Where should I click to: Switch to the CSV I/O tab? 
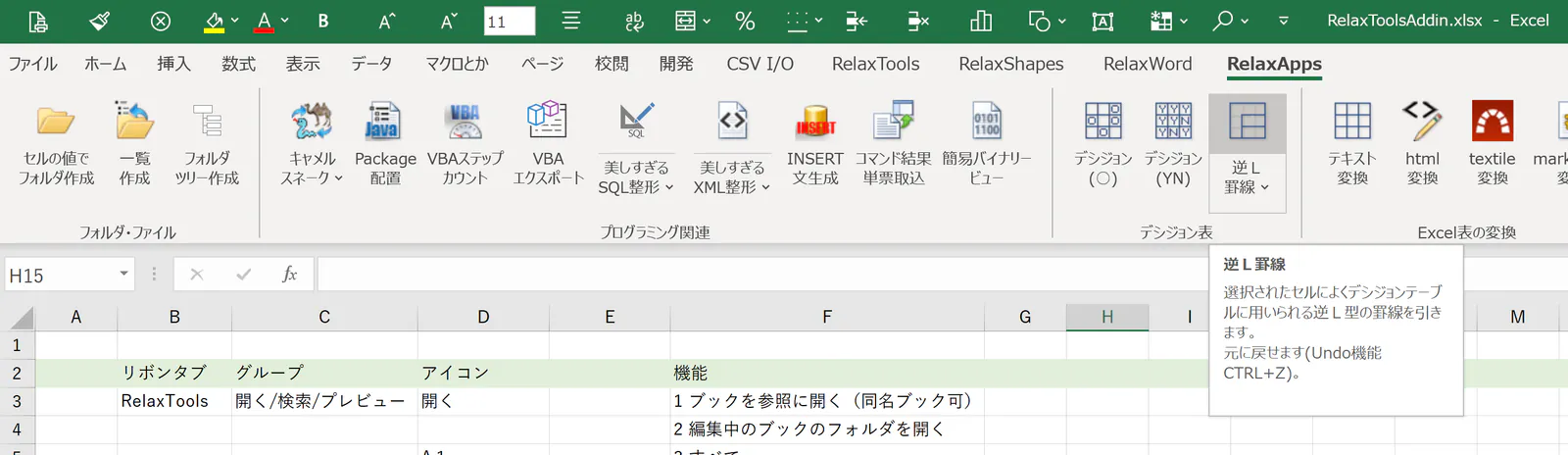pyautogui.click(x=760, y=64)
